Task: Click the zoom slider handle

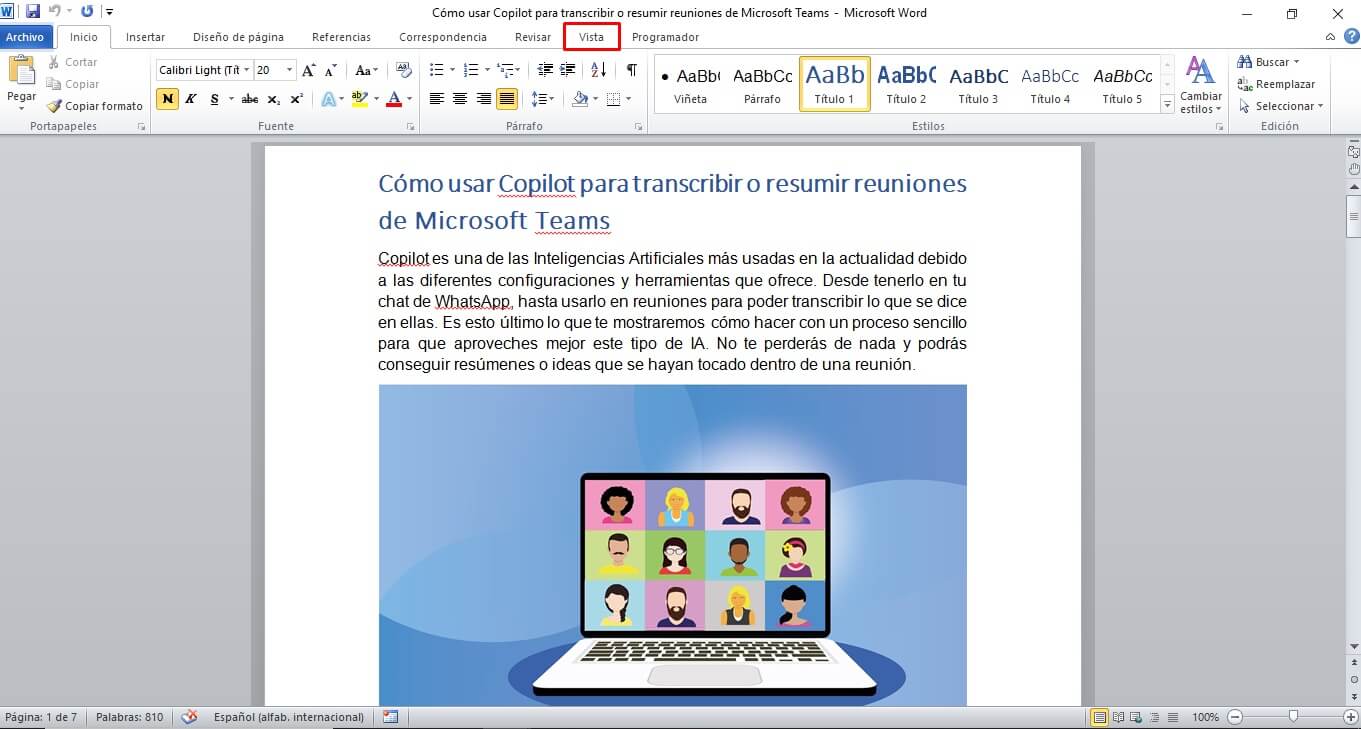Action: coord(1293,717)
